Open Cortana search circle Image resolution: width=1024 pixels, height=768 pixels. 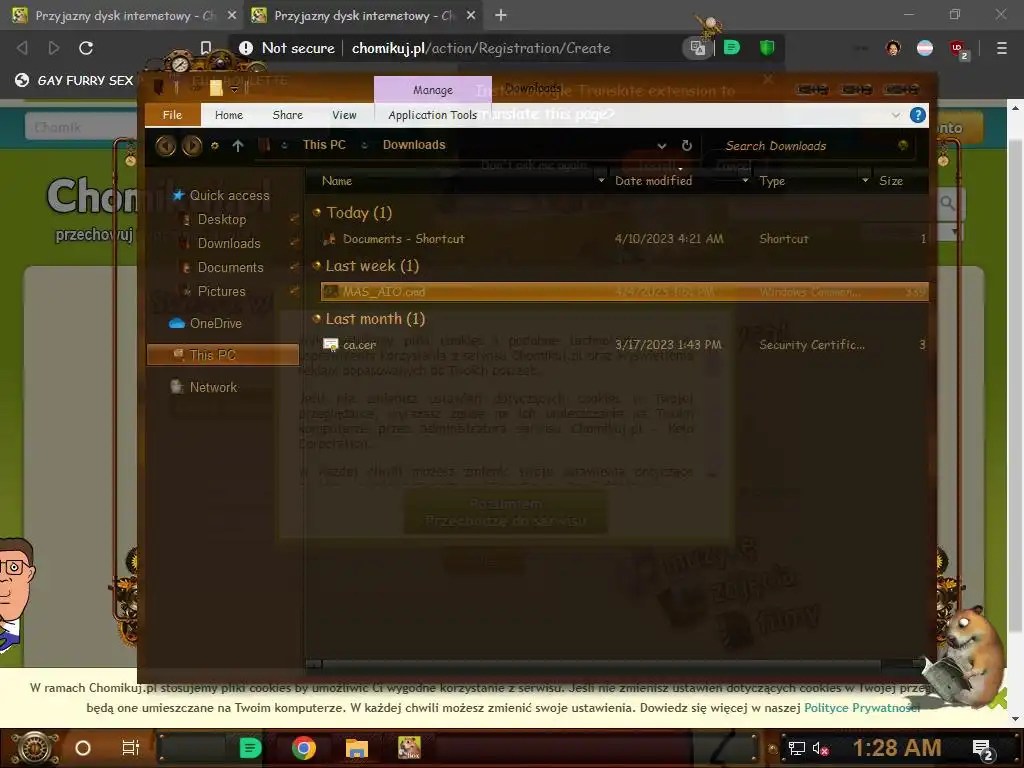[x=83, y=748]
